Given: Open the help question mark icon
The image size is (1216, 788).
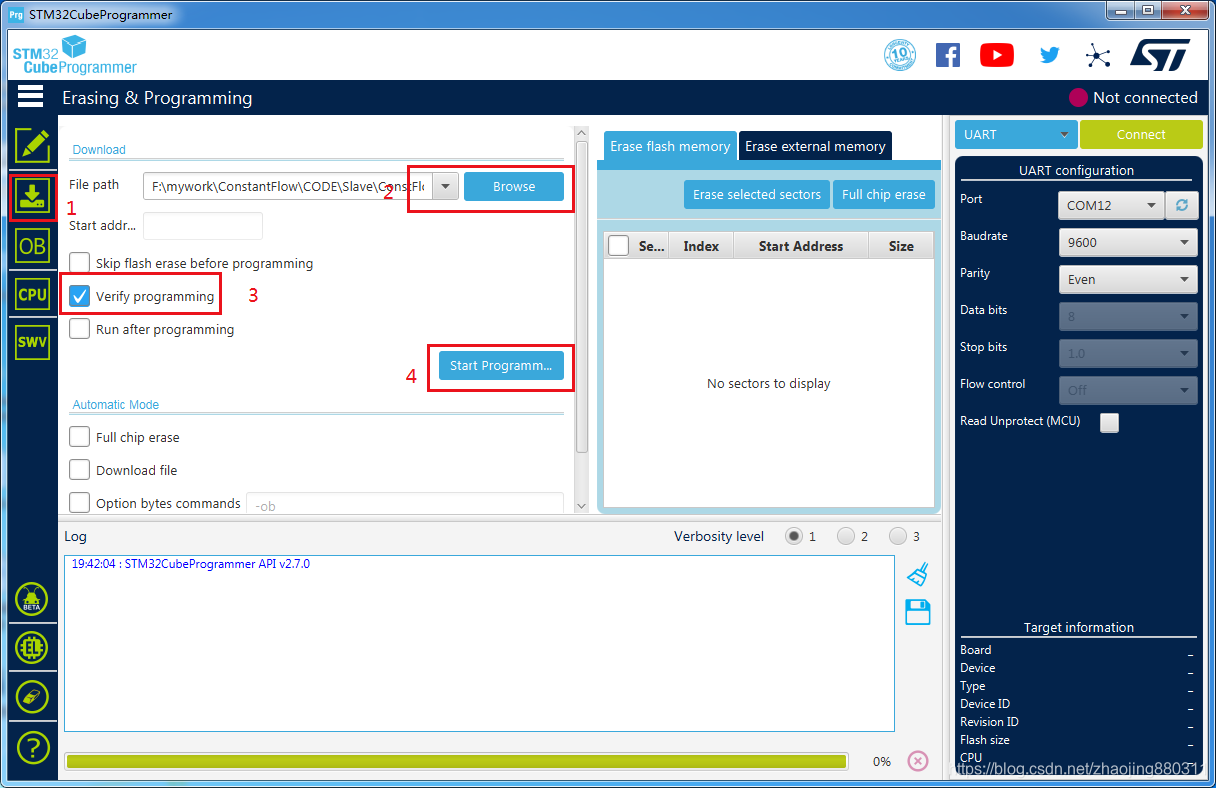Looking at the screenshot, I should (32, 746).
